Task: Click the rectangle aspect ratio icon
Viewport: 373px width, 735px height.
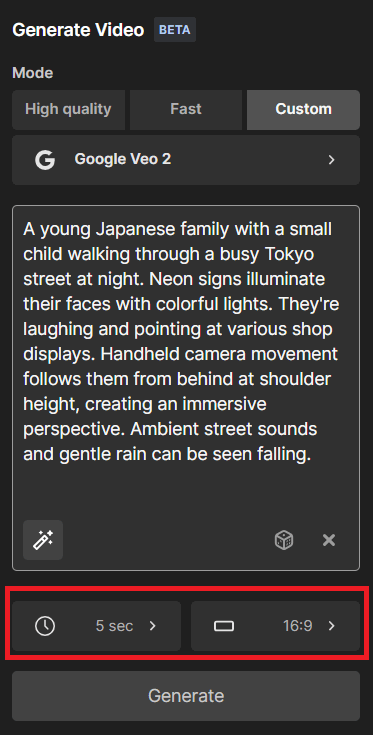Action: tap(224, 626)
